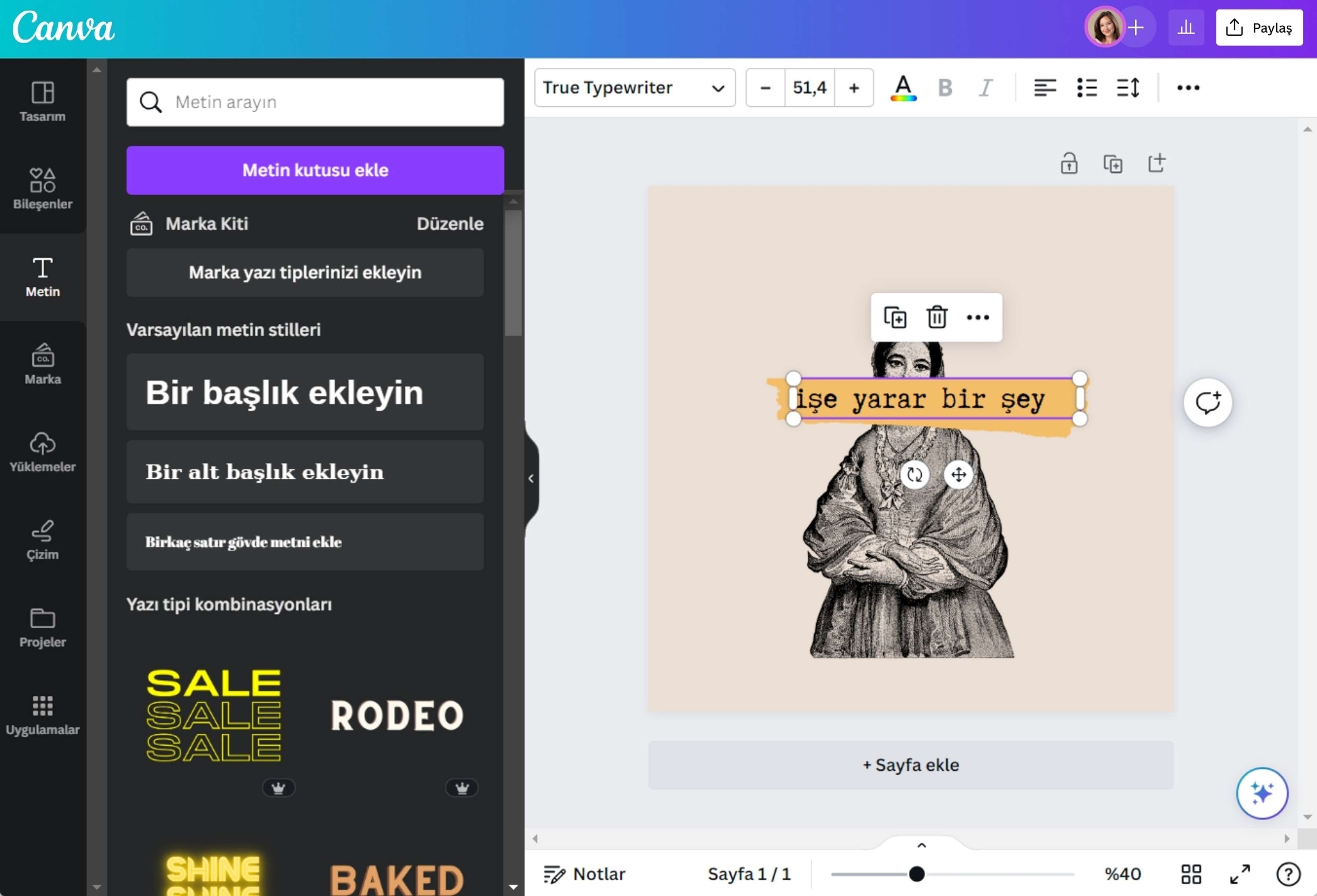The image size is (1317, 896).
Task: Open the Canva magic assistant sparkle button
Action: [x=1262, y=793]
